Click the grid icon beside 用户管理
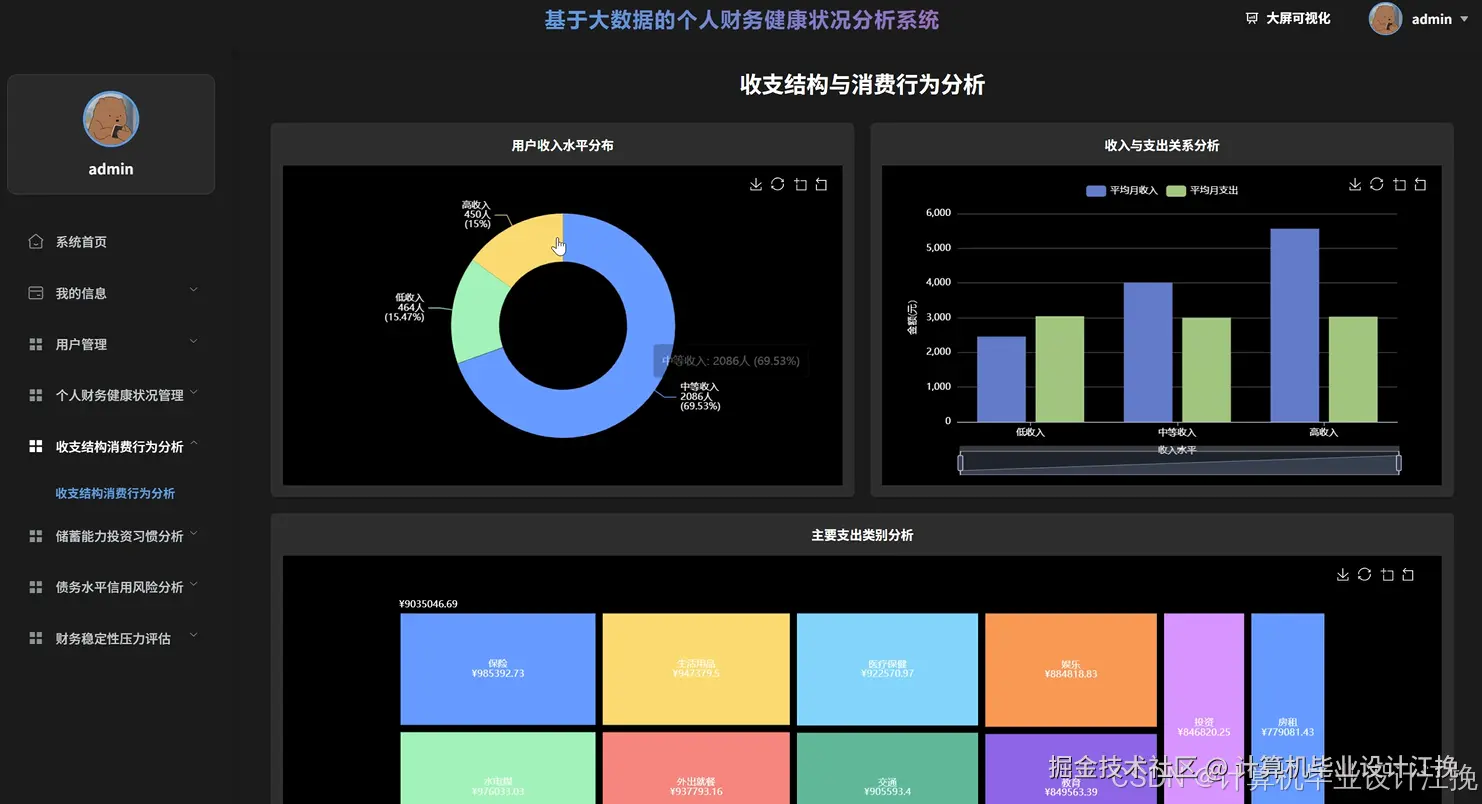 (36, 344)
